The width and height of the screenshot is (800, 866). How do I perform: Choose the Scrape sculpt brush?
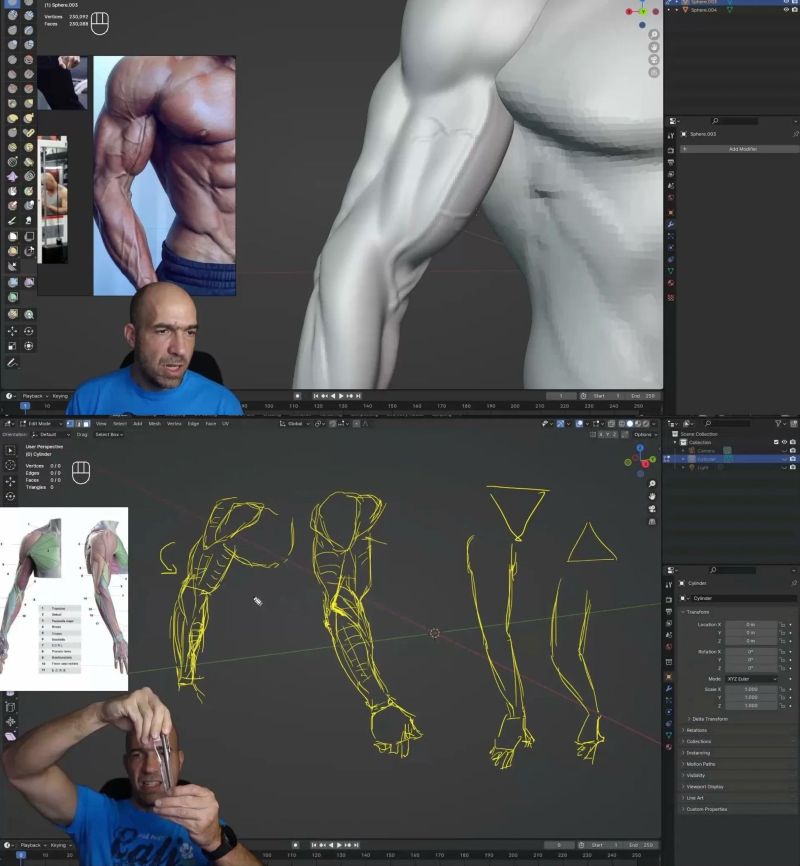coord(12,88)
